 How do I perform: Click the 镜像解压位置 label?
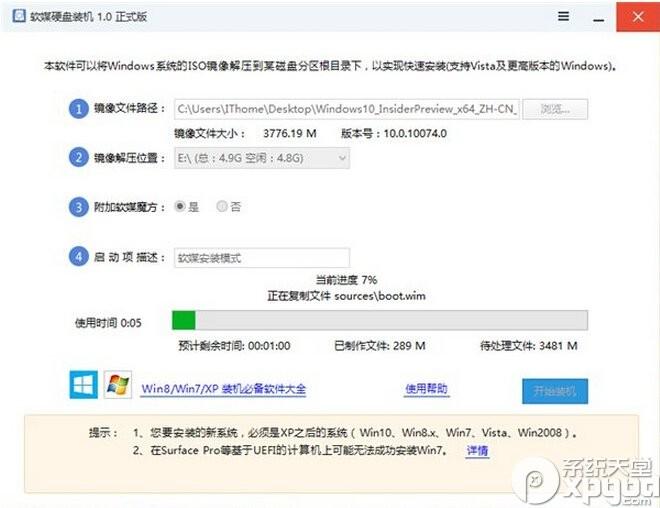(x=129, y=158)
